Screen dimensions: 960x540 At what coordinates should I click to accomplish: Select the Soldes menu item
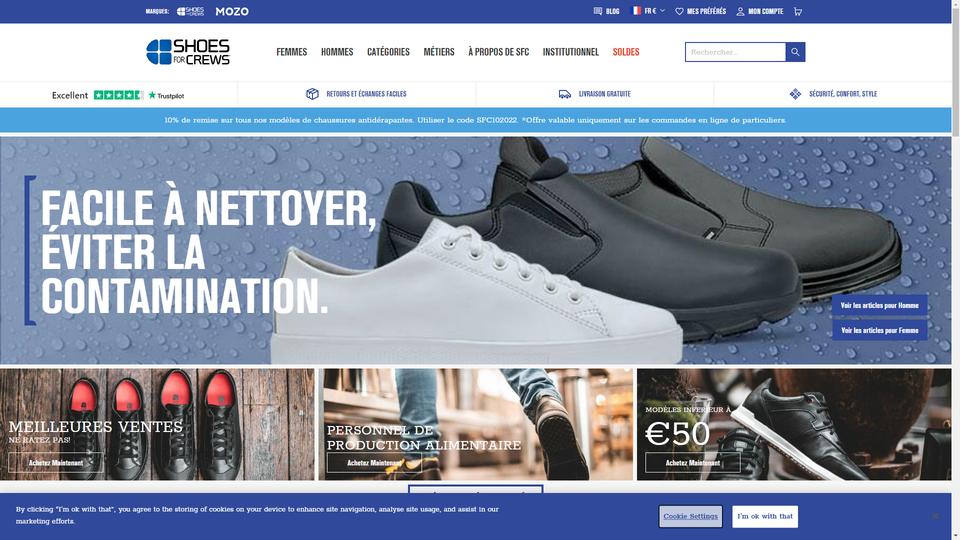point(626,52)
